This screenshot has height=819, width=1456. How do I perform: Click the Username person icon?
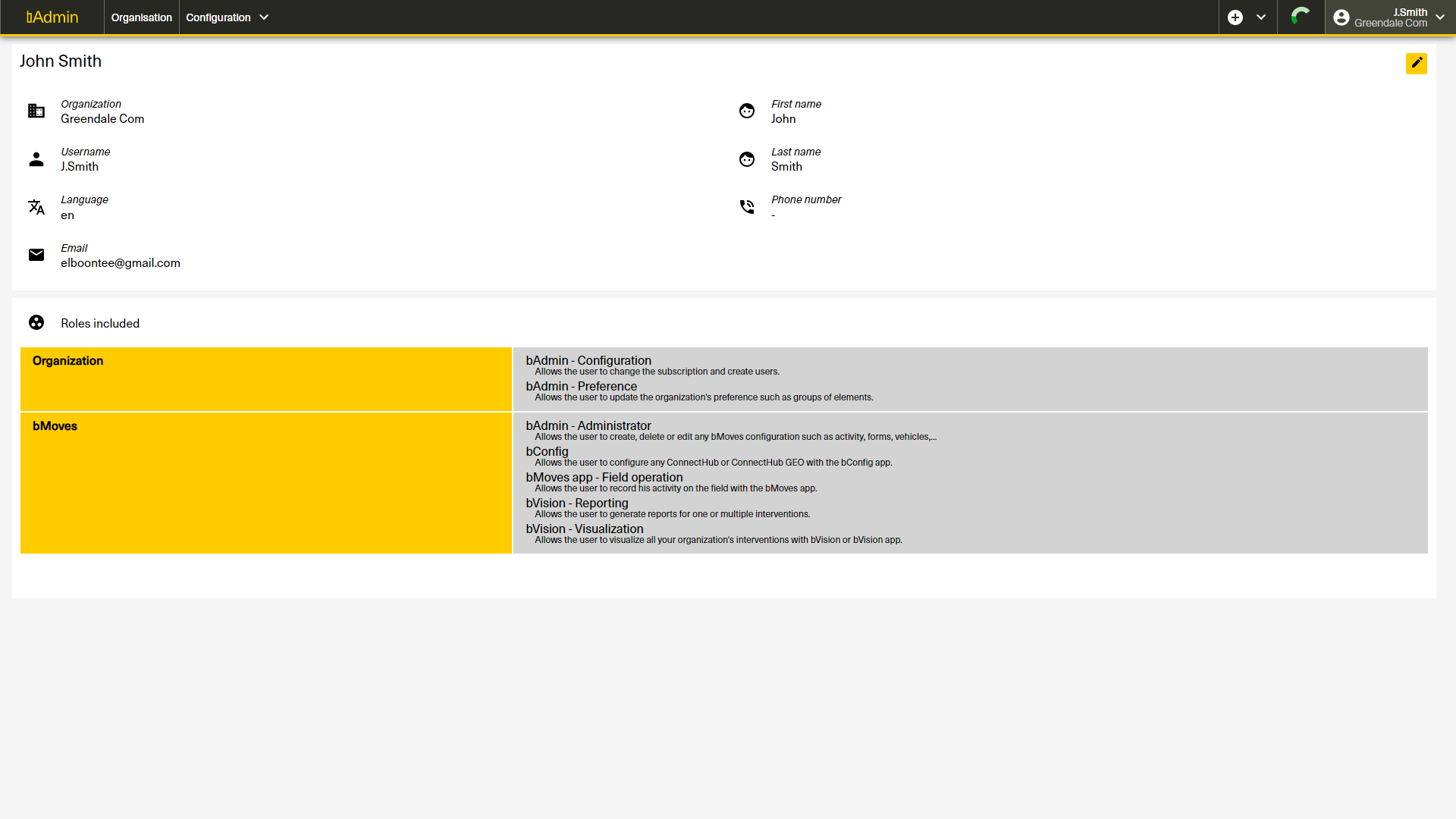point(36,159)
